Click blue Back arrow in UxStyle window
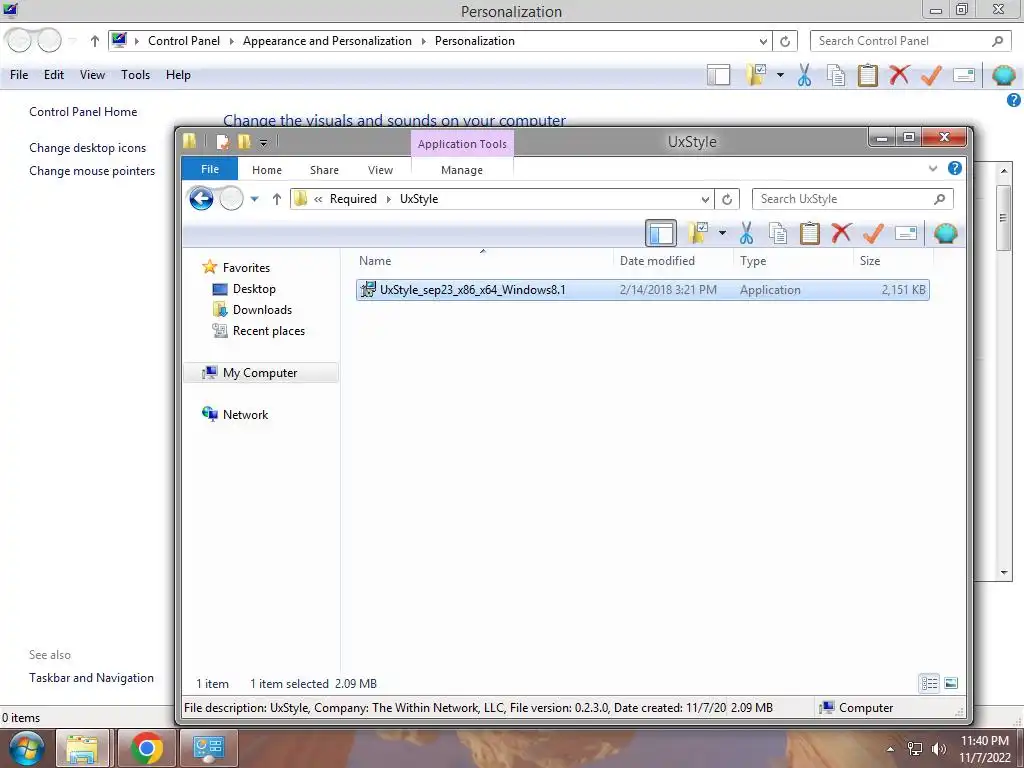The width and height of the screenshot is (1024, 768). click(x=201, y=199)
